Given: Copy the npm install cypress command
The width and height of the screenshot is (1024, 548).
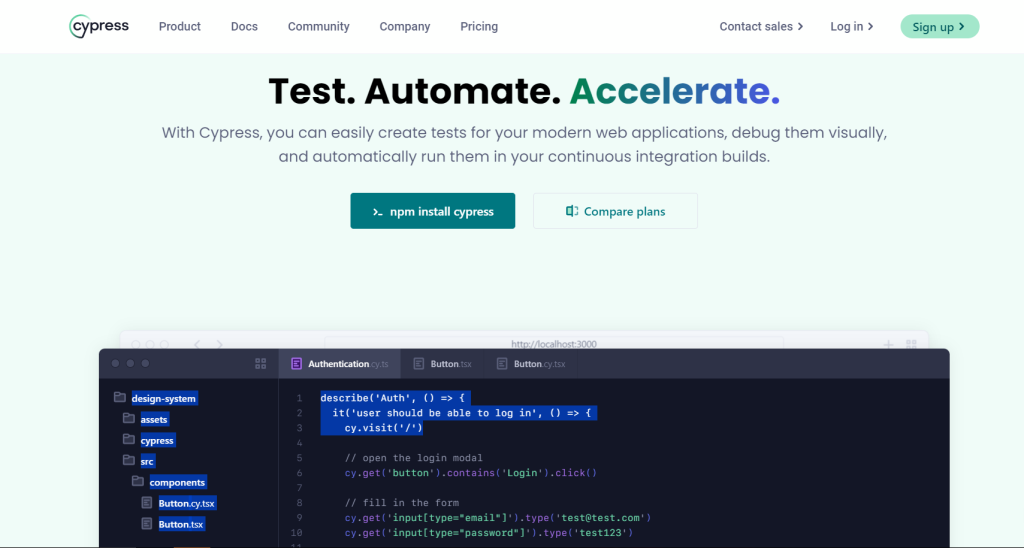Looking at the screenshot, I should (432, 211).
